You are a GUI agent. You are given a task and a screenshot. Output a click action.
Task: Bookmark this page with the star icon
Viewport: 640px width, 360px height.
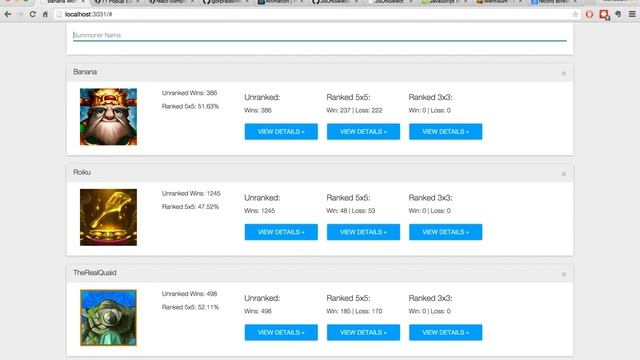tap(575, 14)
